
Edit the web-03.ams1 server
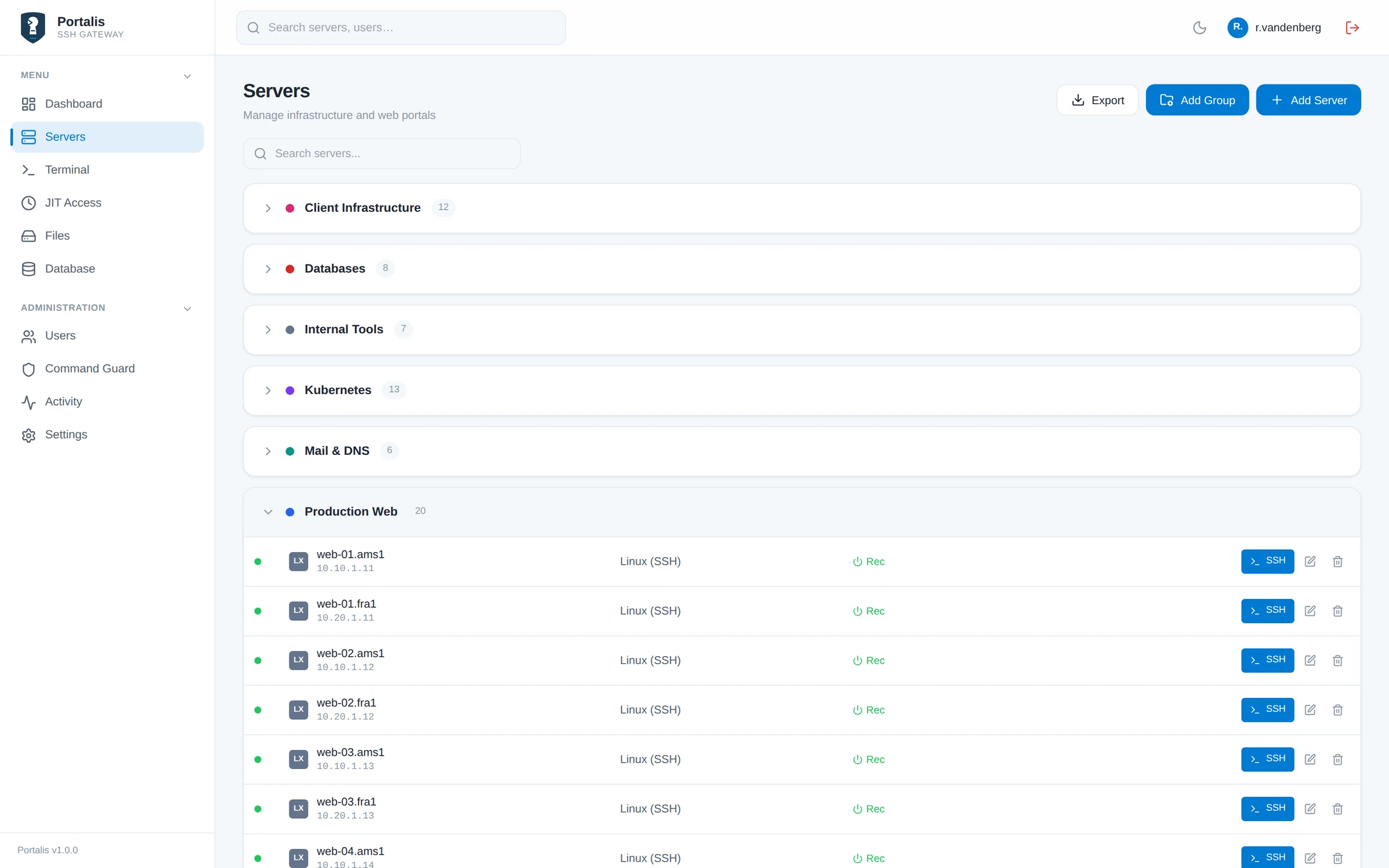tap(1310, 759)
